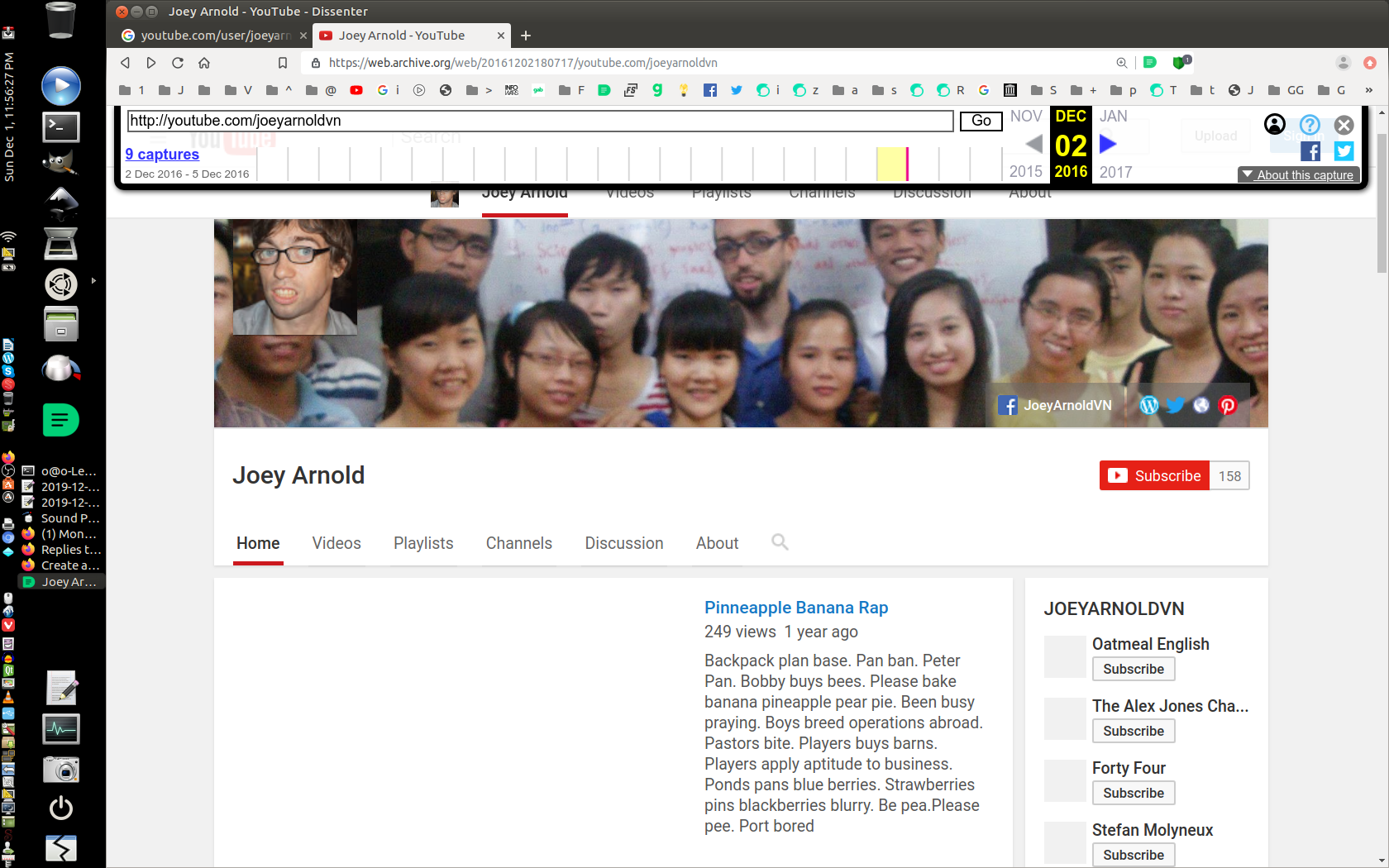This screenshot has height=868, width=1389.
Task: Go forward with browser forward arrow
Action: click(151, 63)
